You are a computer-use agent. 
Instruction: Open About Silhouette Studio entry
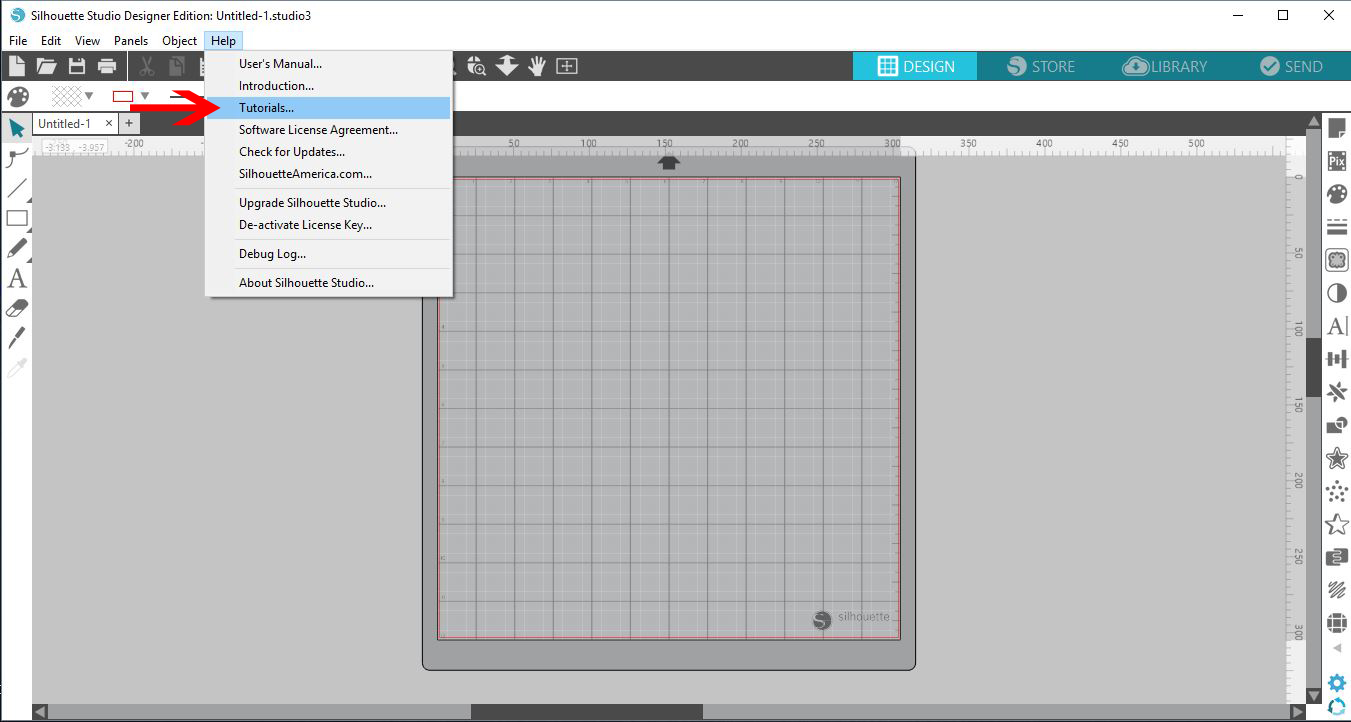pyautogui.click(x=329, y=283)
